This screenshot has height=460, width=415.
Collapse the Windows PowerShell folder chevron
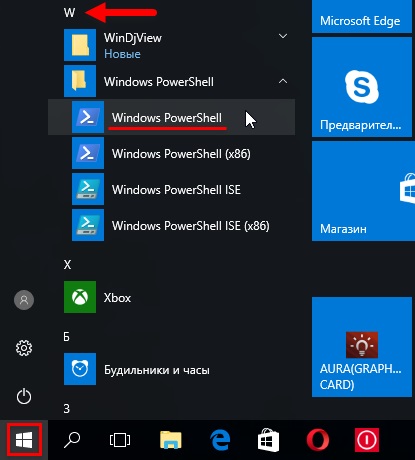point(283,81)
